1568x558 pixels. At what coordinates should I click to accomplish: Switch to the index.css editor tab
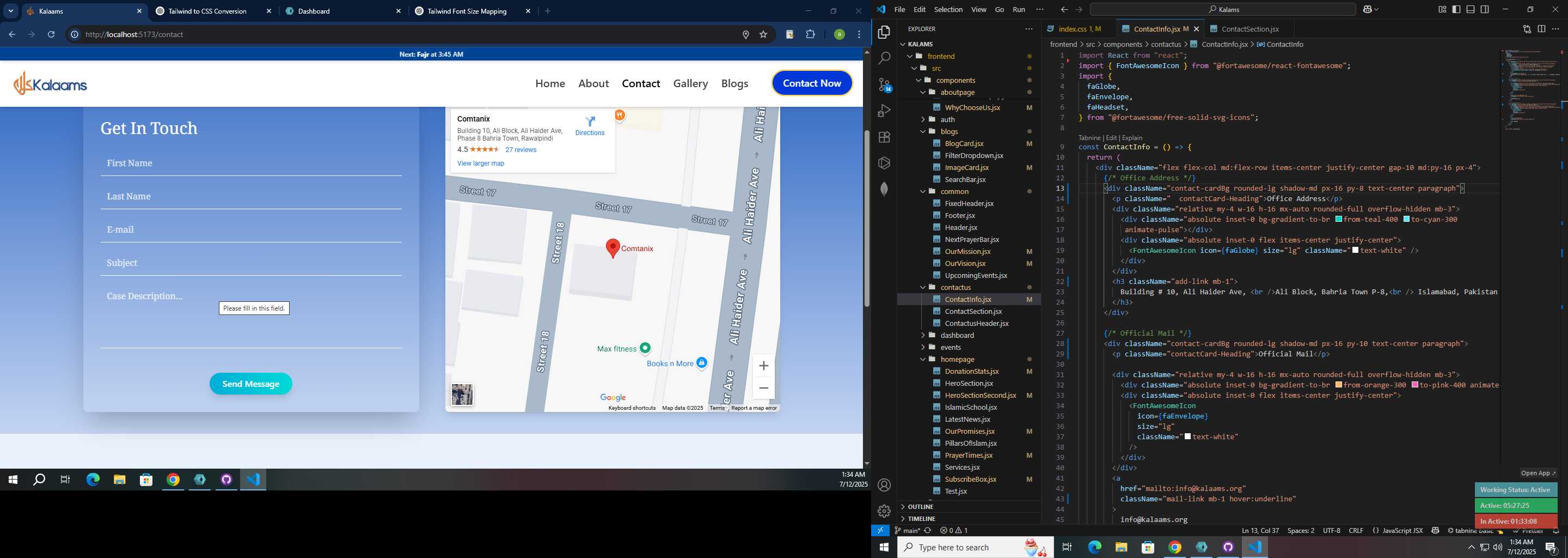(1080, 29)
